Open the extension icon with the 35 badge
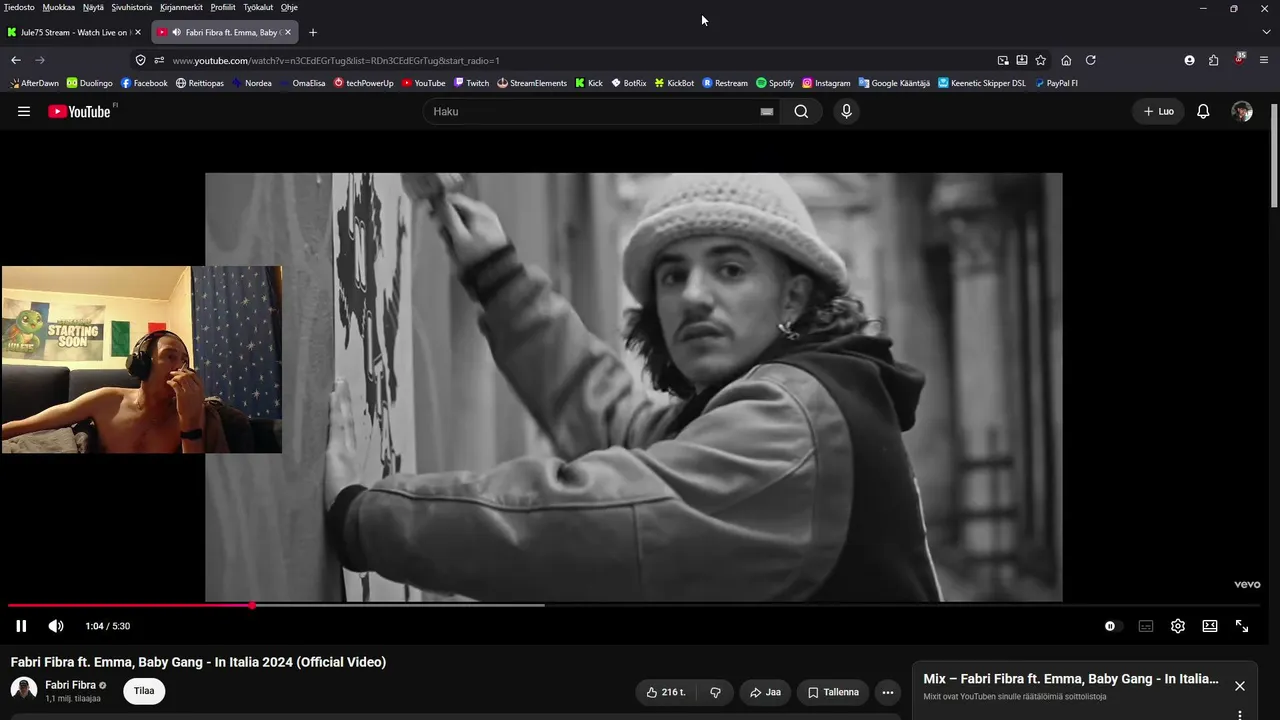Image resolution: width=1280 pixels, height=720 pixels. point(1240,59)
